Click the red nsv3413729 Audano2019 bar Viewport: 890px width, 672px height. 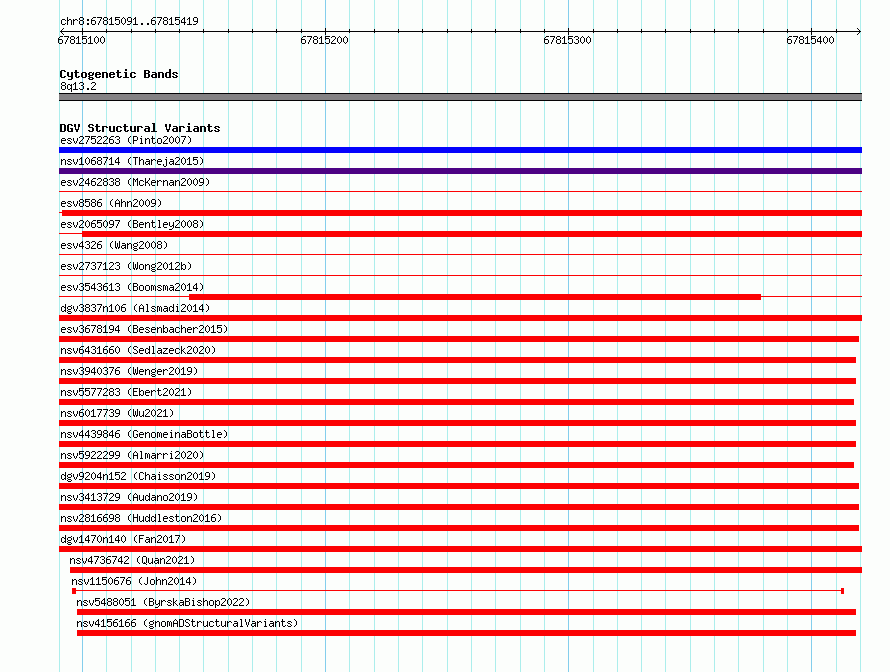(x=459, y=507)
